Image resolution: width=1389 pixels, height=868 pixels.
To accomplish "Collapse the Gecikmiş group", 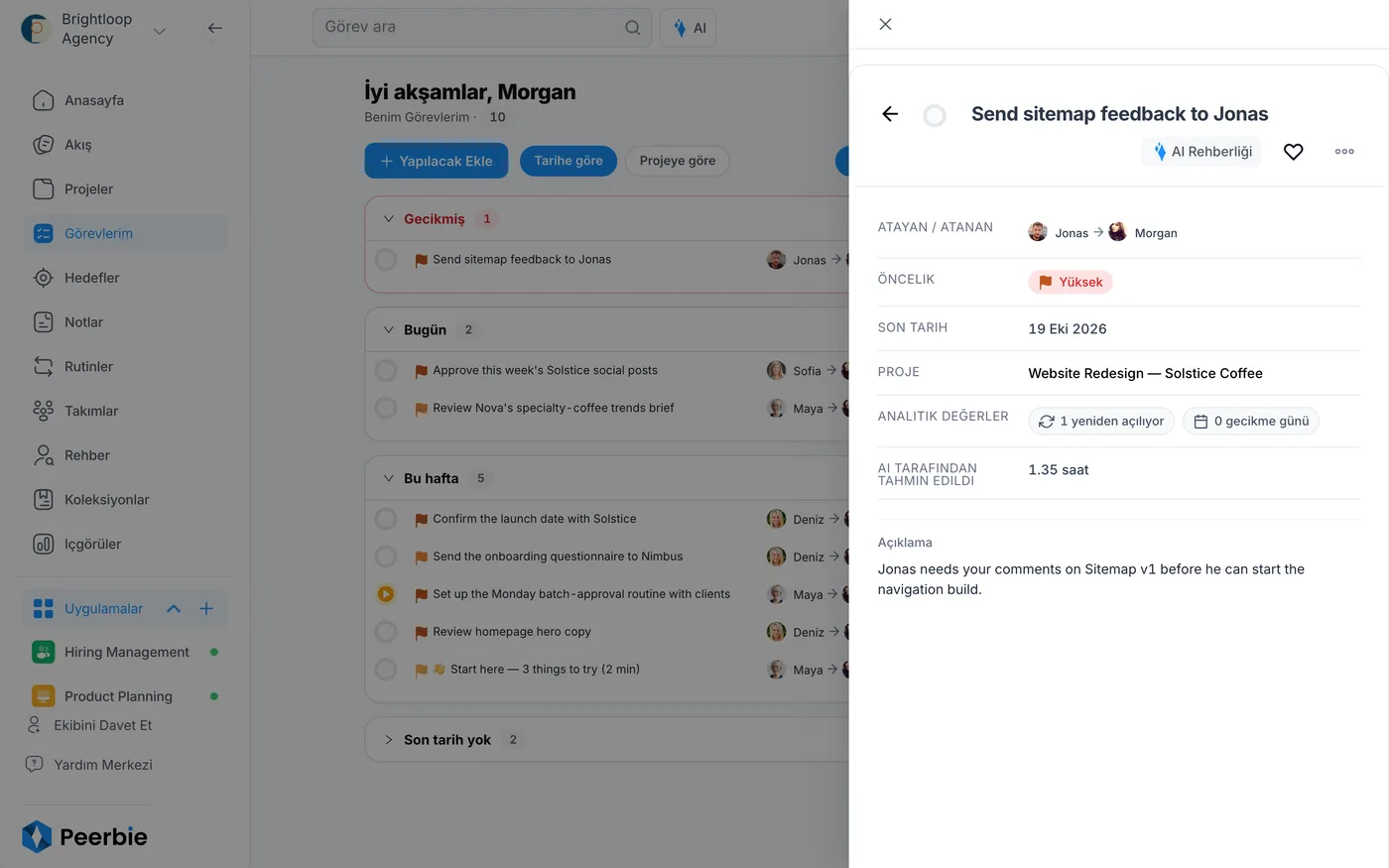I will point(388,219).
